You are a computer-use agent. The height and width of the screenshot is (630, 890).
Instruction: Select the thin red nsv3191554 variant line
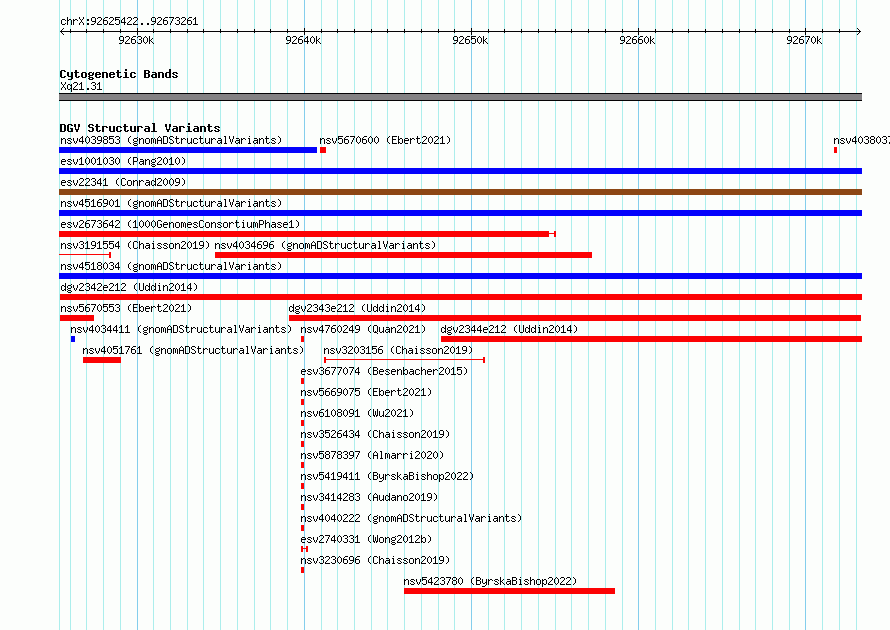click(x=85, y=255)
